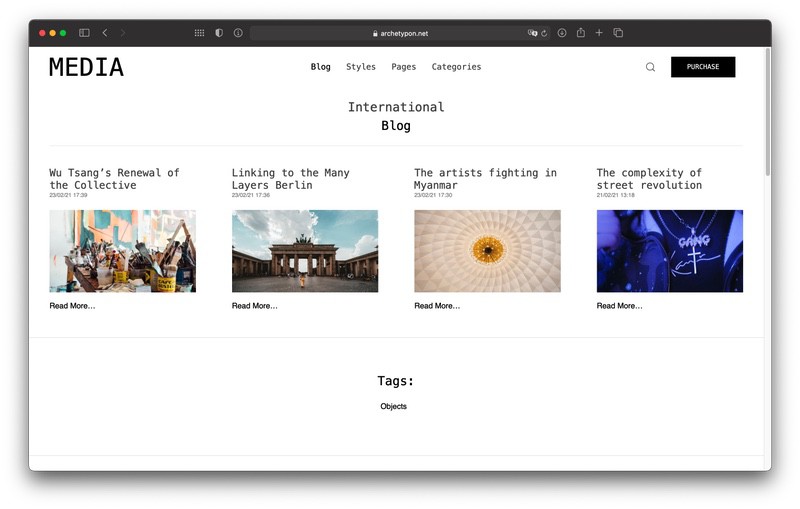The image size is (800, 509).
Task: Click the 'International' heading text
Action: (396, 107)
